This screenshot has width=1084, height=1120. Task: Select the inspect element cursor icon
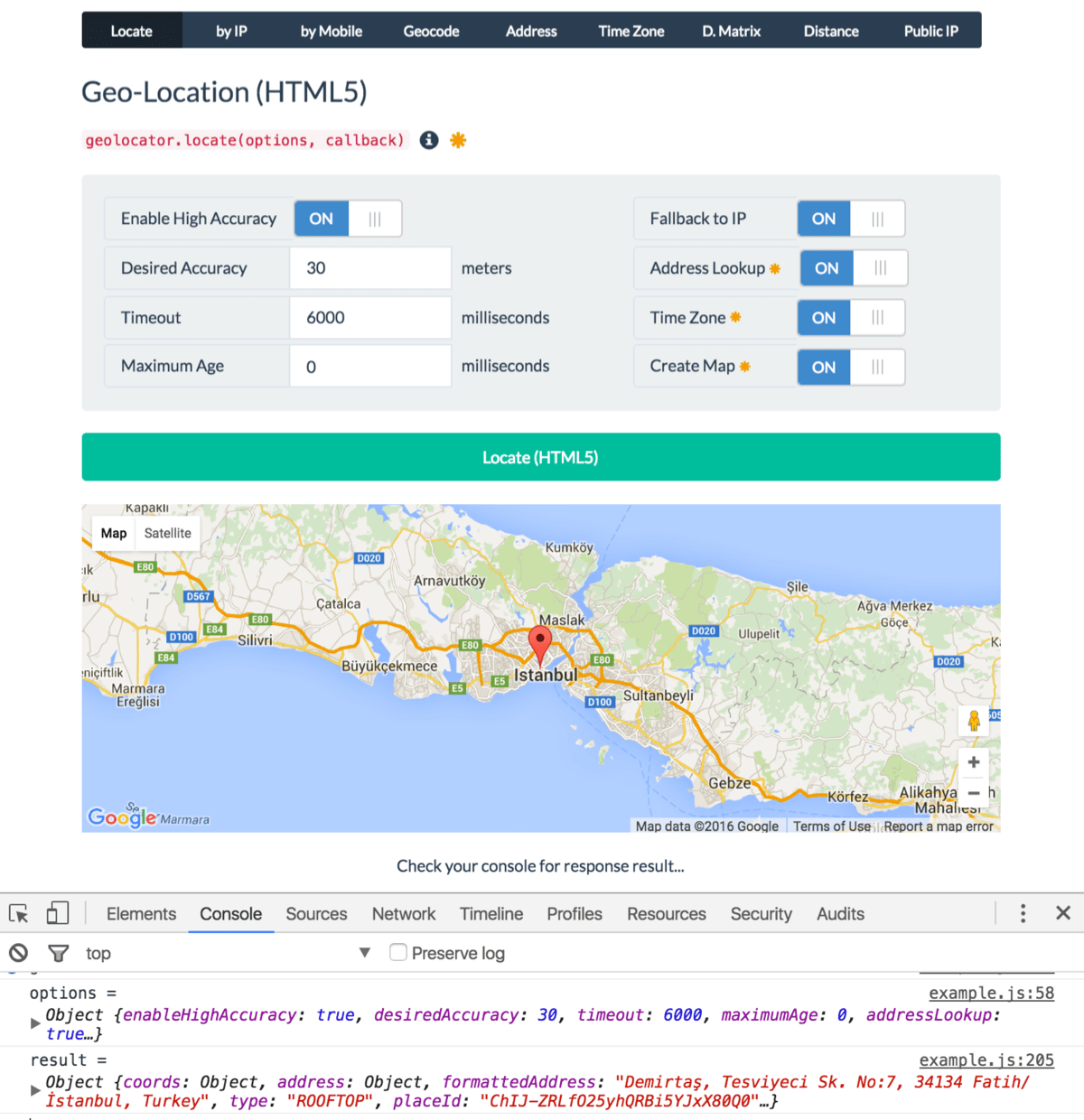click(18, 913)
